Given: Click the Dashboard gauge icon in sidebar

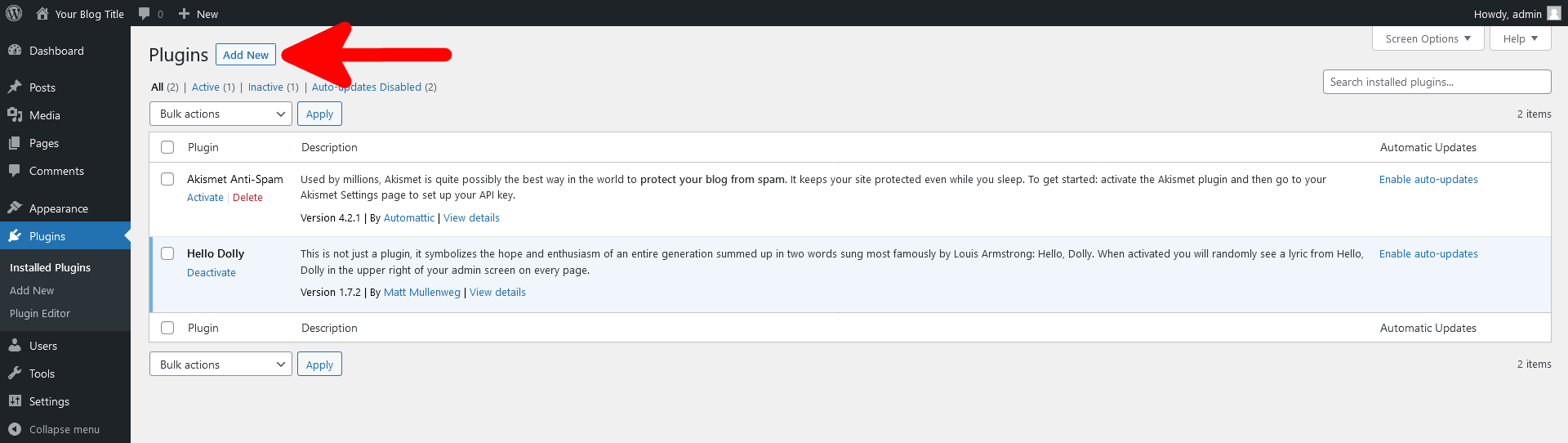Looking at the screenshot, I should (x=15, y=50).
